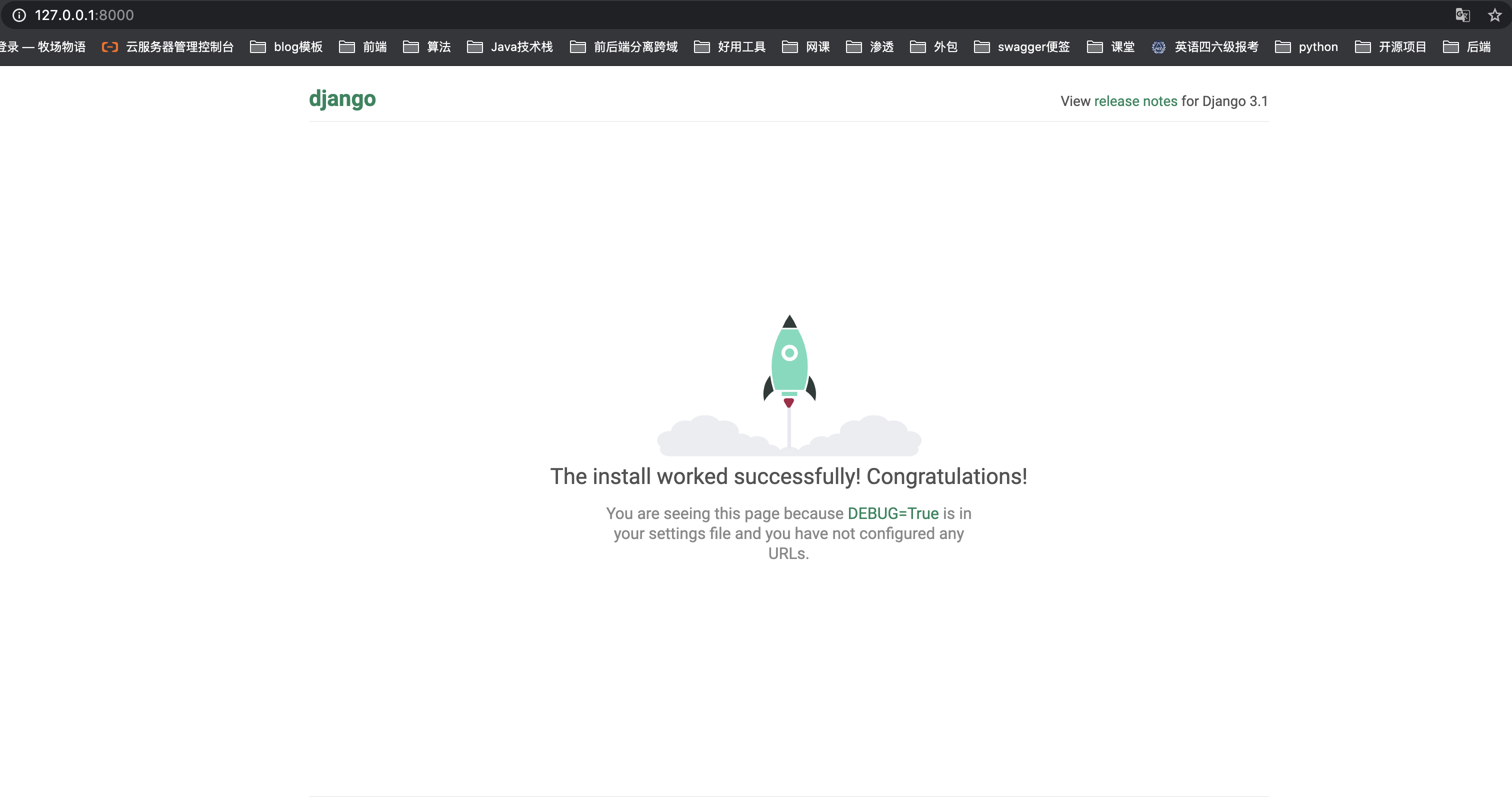Open the 算法 bookmark folder

click(426, 47)
